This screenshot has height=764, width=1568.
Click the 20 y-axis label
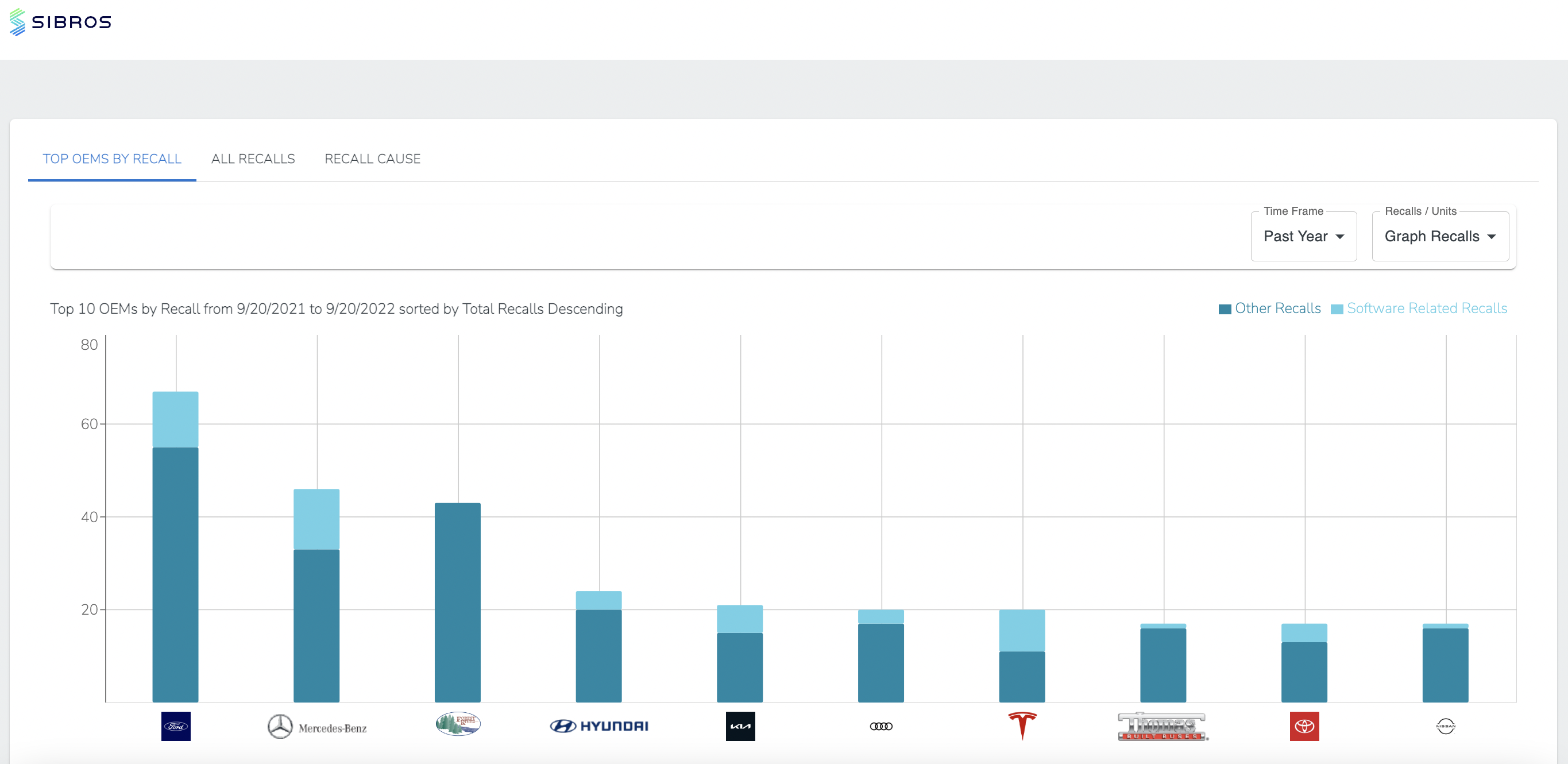(x=89, y=609)
